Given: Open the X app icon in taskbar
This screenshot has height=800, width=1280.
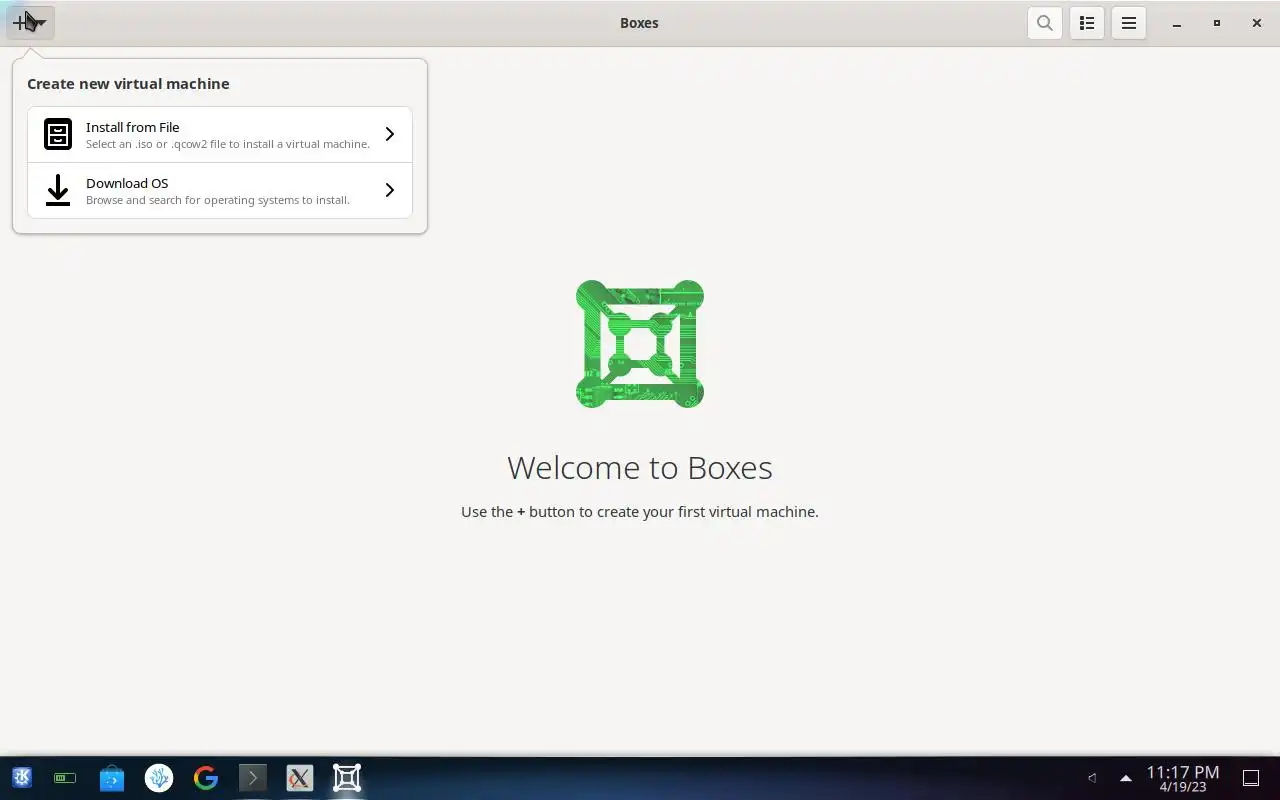Looking at the screenshot, I should pyautogui.click(x=300, y=778).
